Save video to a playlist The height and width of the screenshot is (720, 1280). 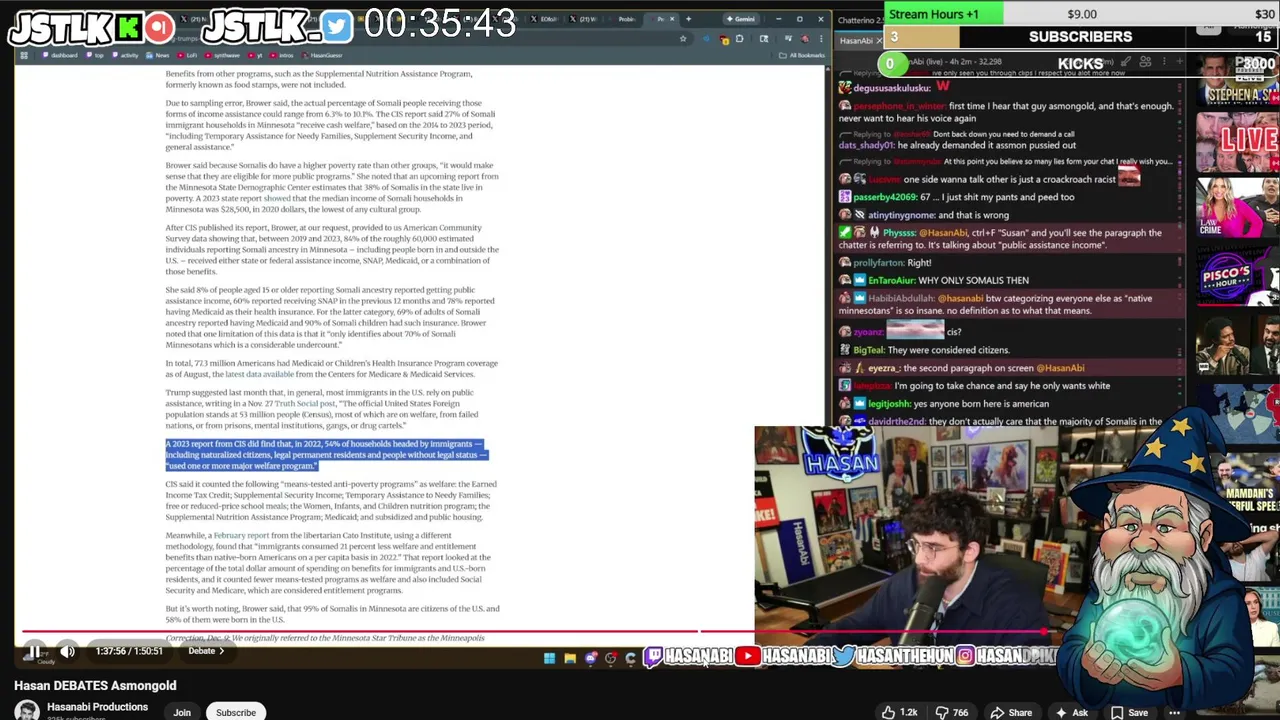tap(1128, 712)
